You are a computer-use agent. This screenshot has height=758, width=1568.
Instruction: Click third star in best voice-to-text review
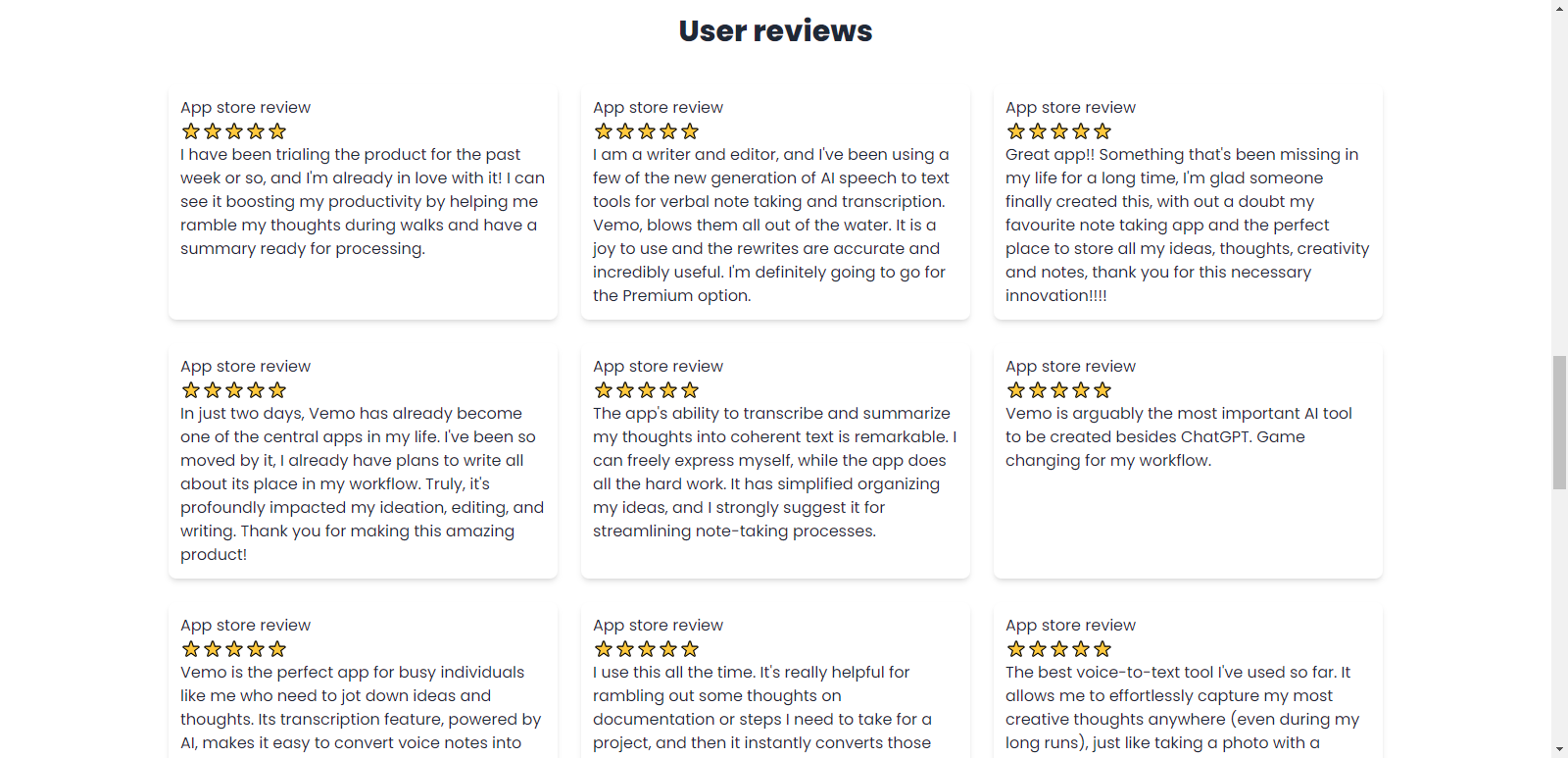coord(1059,649)
